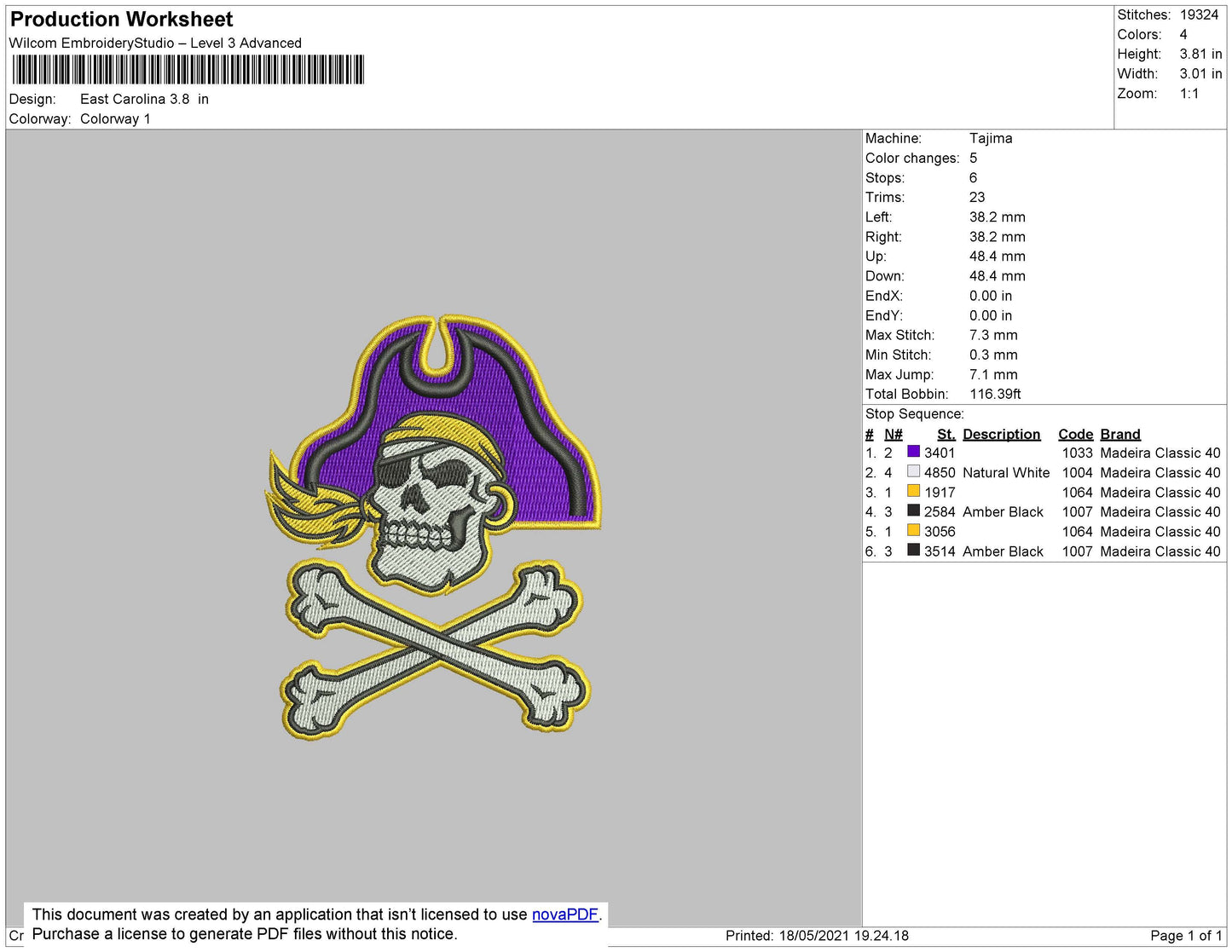Image resolution: width=1232 pixels, height=952 pixels.
Task: Click the barcode under the worksheet title
Action: point(188,70)
